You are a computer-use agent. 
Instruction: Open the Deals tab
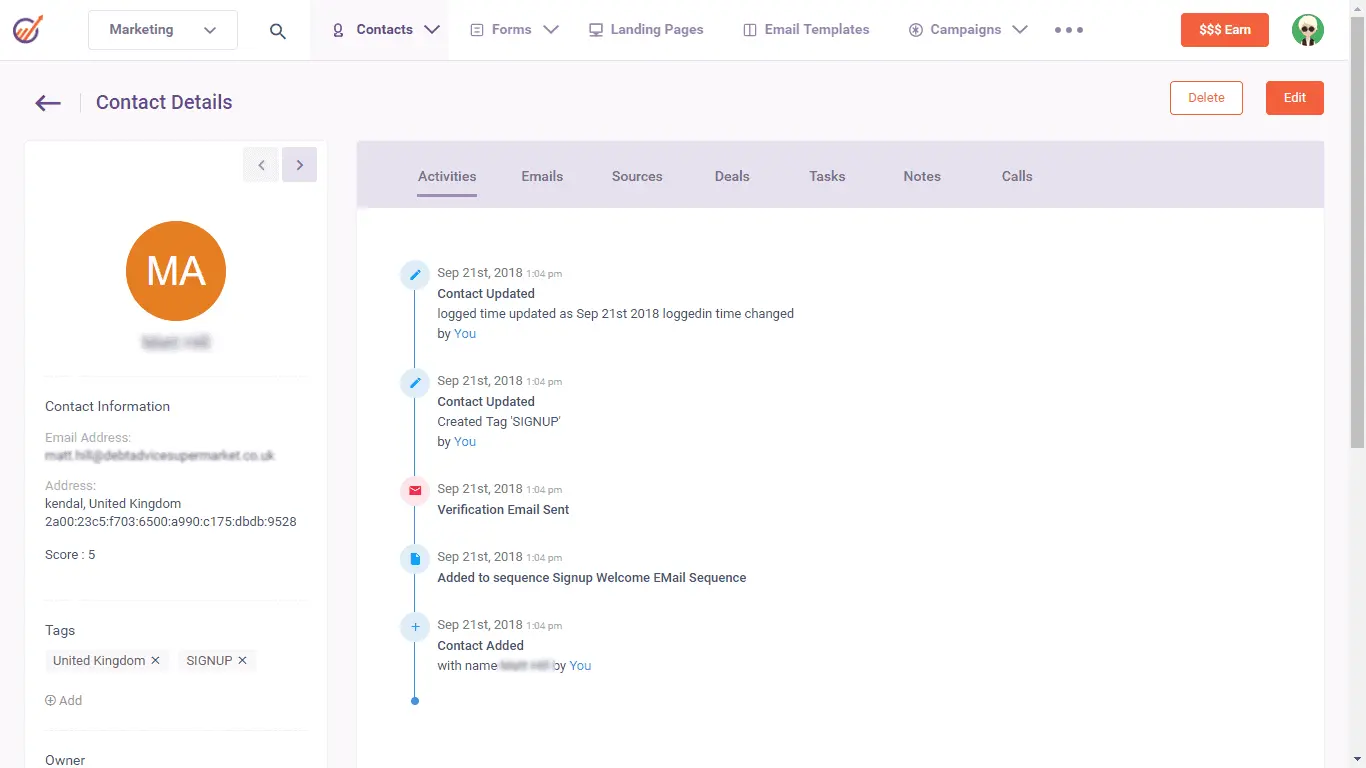coord(731,176)
